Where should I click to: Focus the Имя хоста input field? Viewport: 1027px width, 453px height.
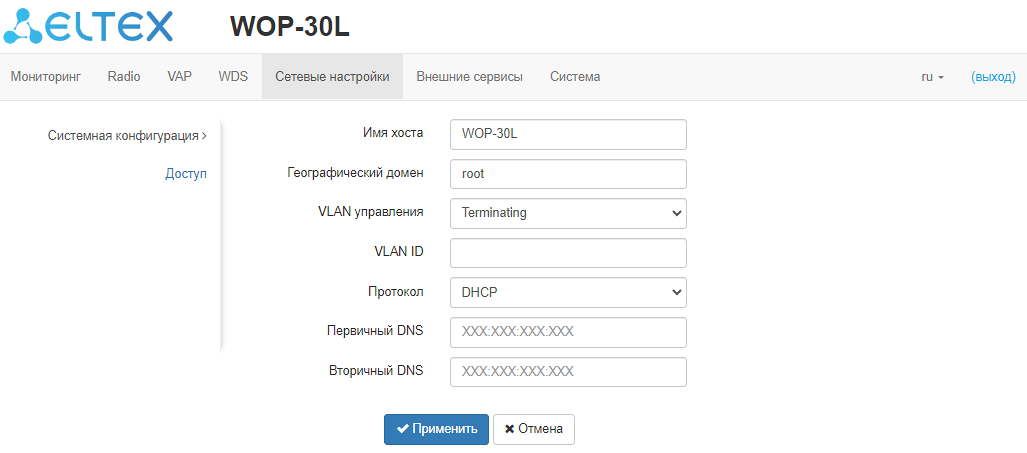coord(568,134)
